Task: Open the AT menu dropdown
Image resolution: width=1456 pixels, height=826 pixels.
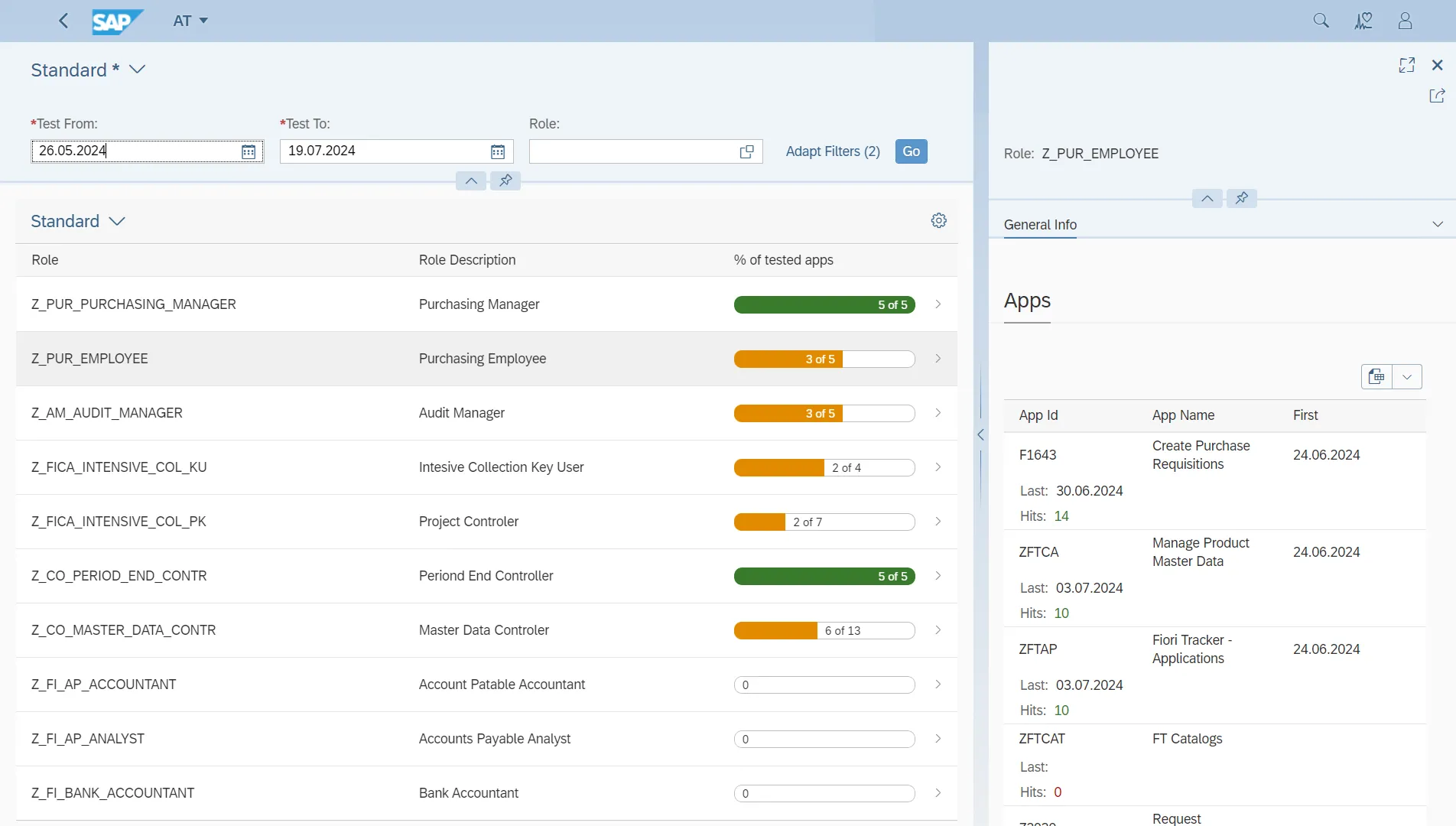Action: [190, 21]
